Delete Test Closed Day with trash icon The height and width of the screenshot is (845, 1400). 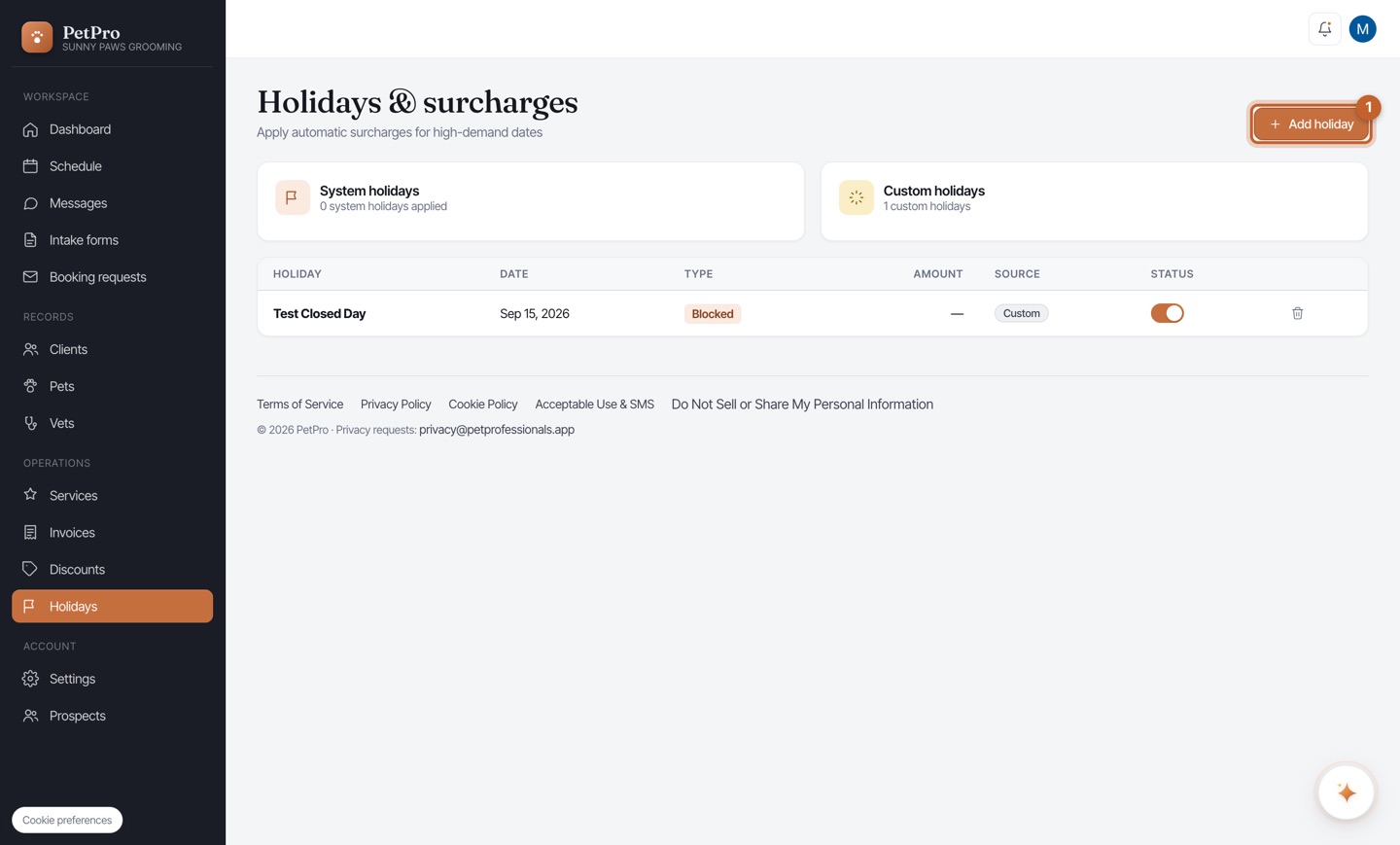[x=1297, y=313]
